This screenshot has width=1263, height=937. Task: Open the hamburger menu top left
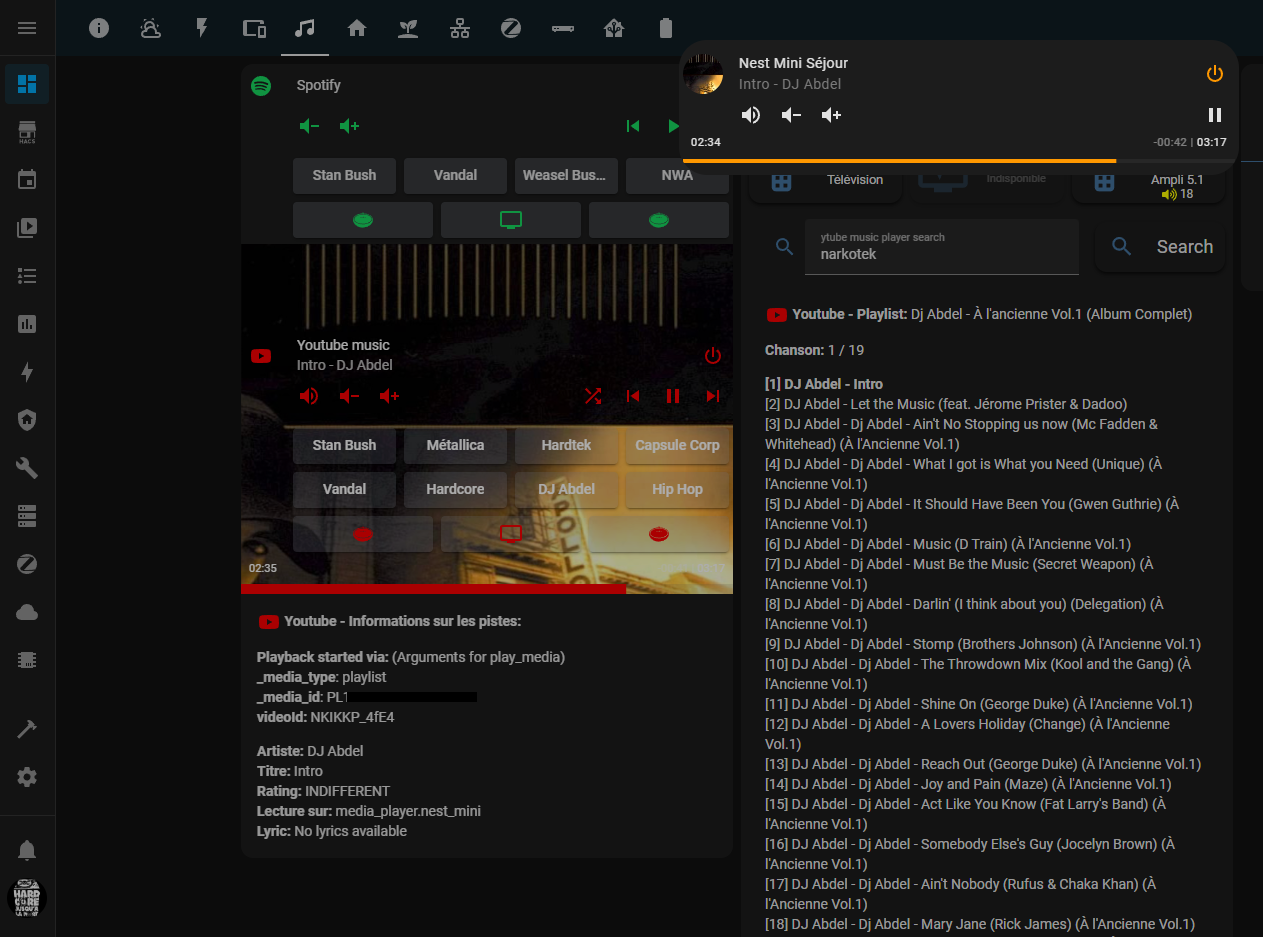27,27
